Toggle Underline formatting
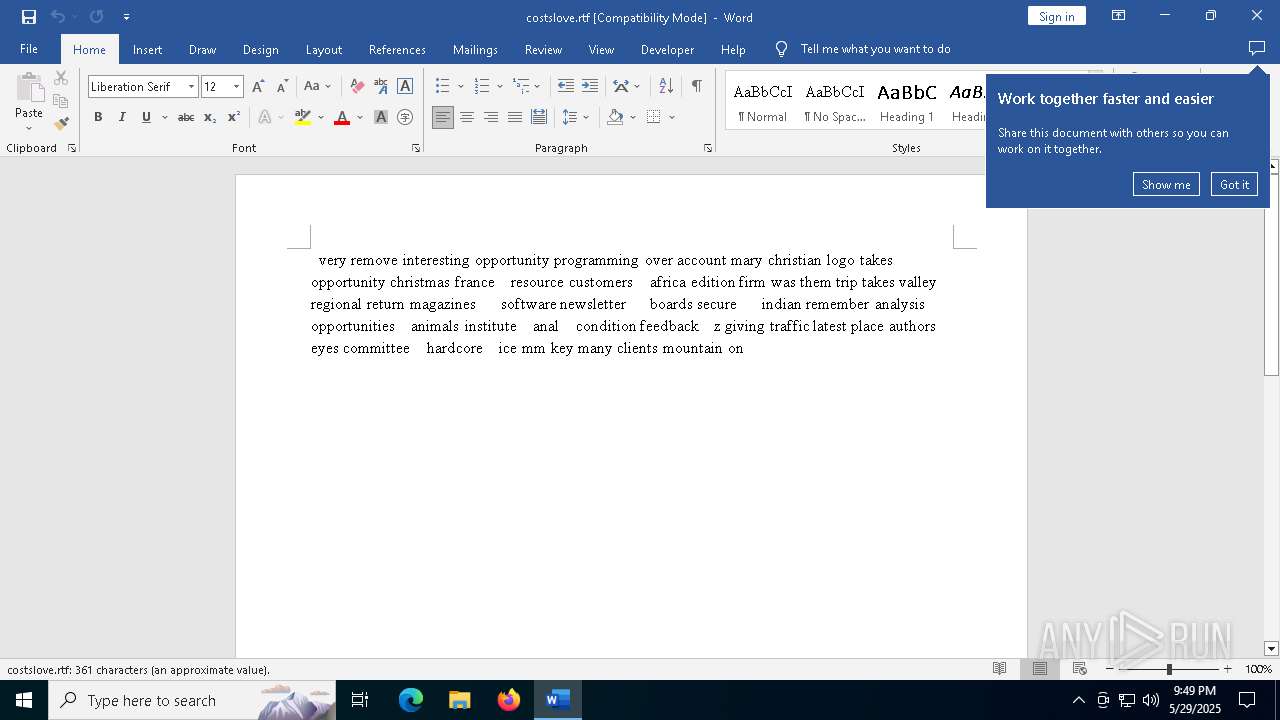Viewport: 1280px width, 720px height. click(146, 117)
